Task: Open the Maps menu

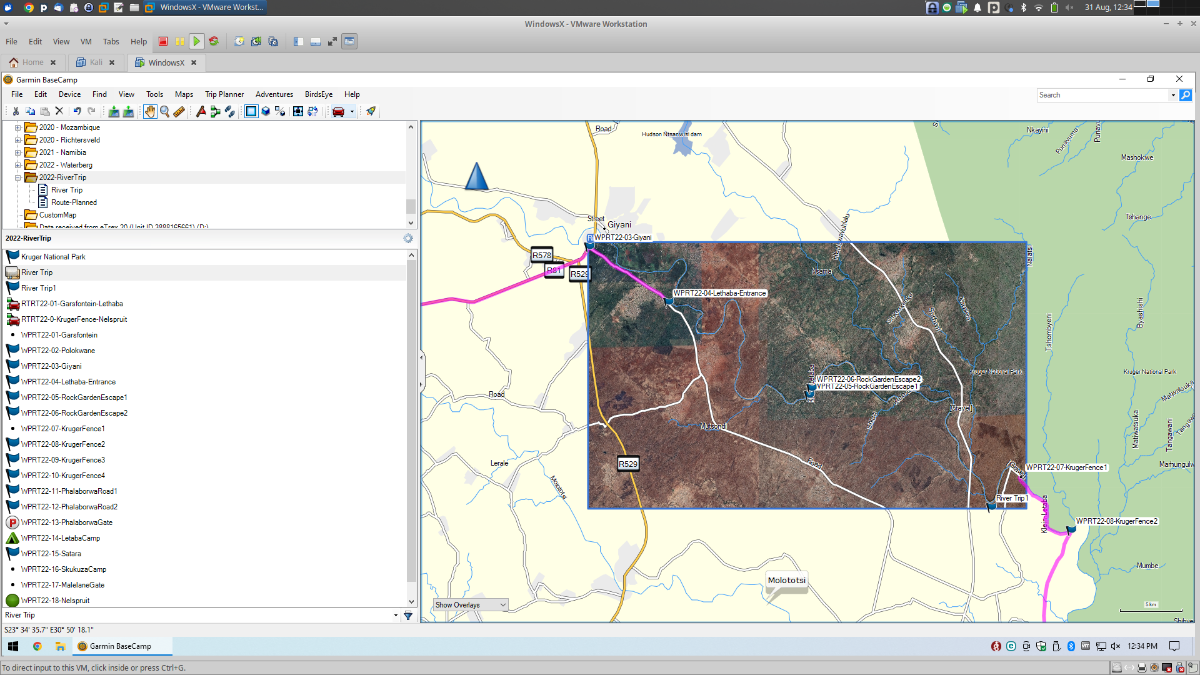Action: (184, 94)
